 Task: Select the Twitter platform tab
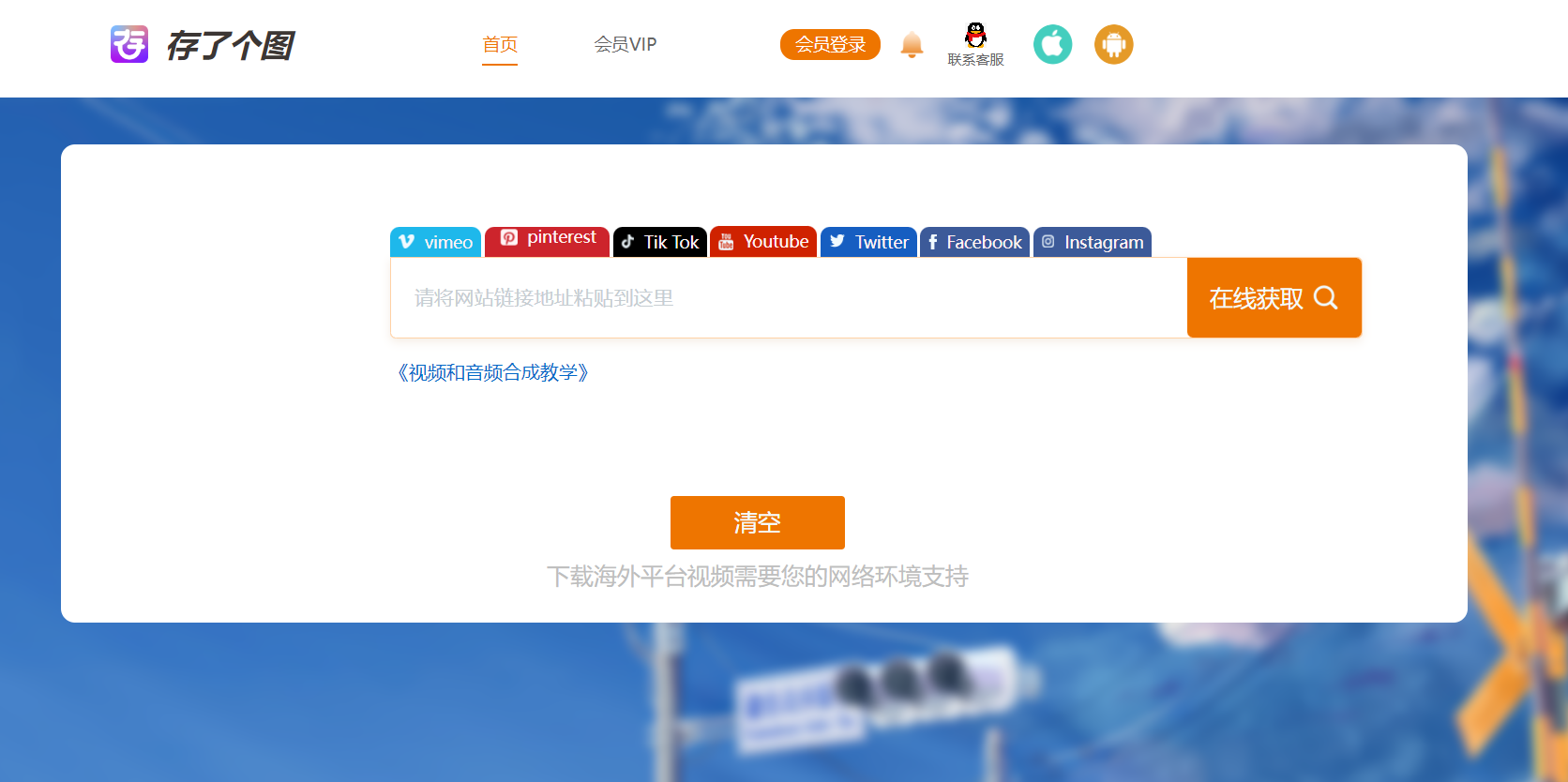point(868,242)
